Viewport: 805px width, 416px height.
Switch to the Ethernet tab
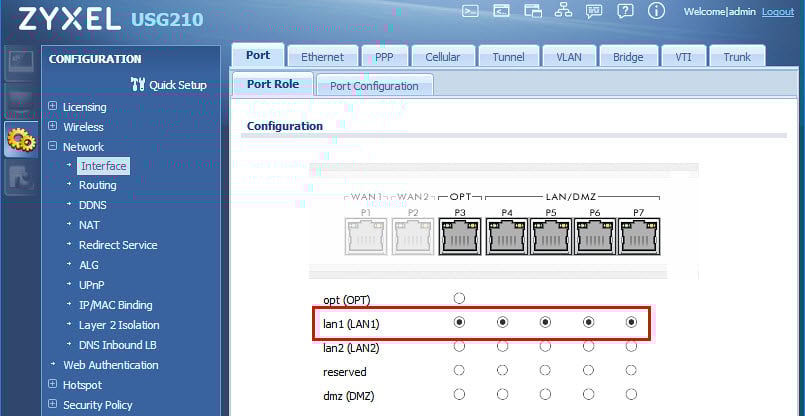pyautogui.click(x=322, y=56)
